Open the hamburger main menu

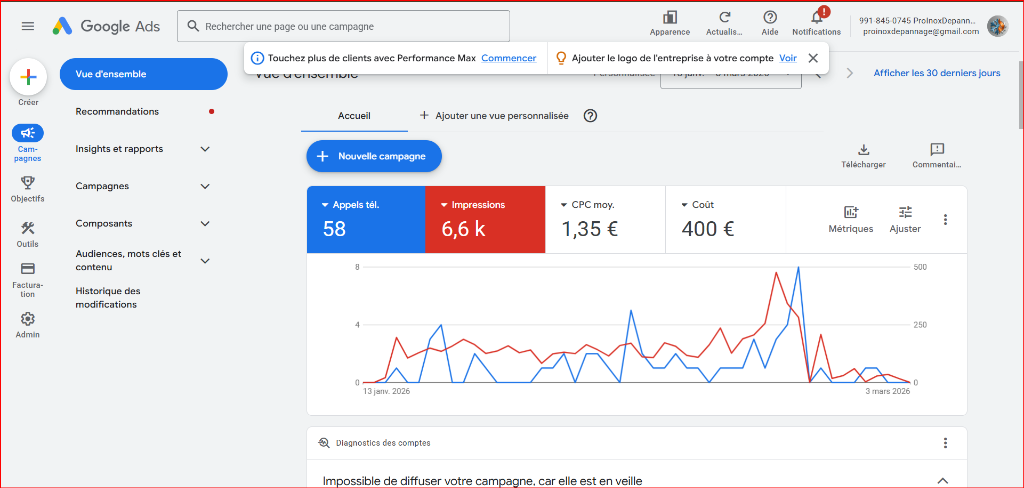pyautogui.click(x=27, y=26)
